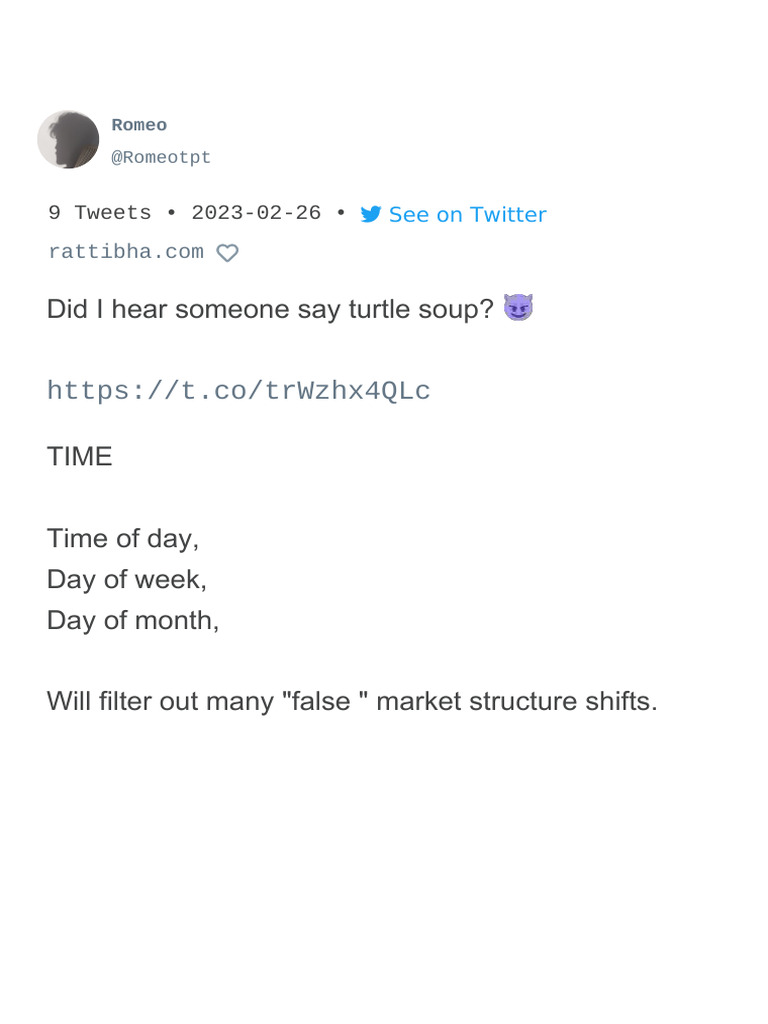The width and height of the screenshot is (768, 1024).
Task: Select the @Romeotpt handle
Action: click(161, 158)
